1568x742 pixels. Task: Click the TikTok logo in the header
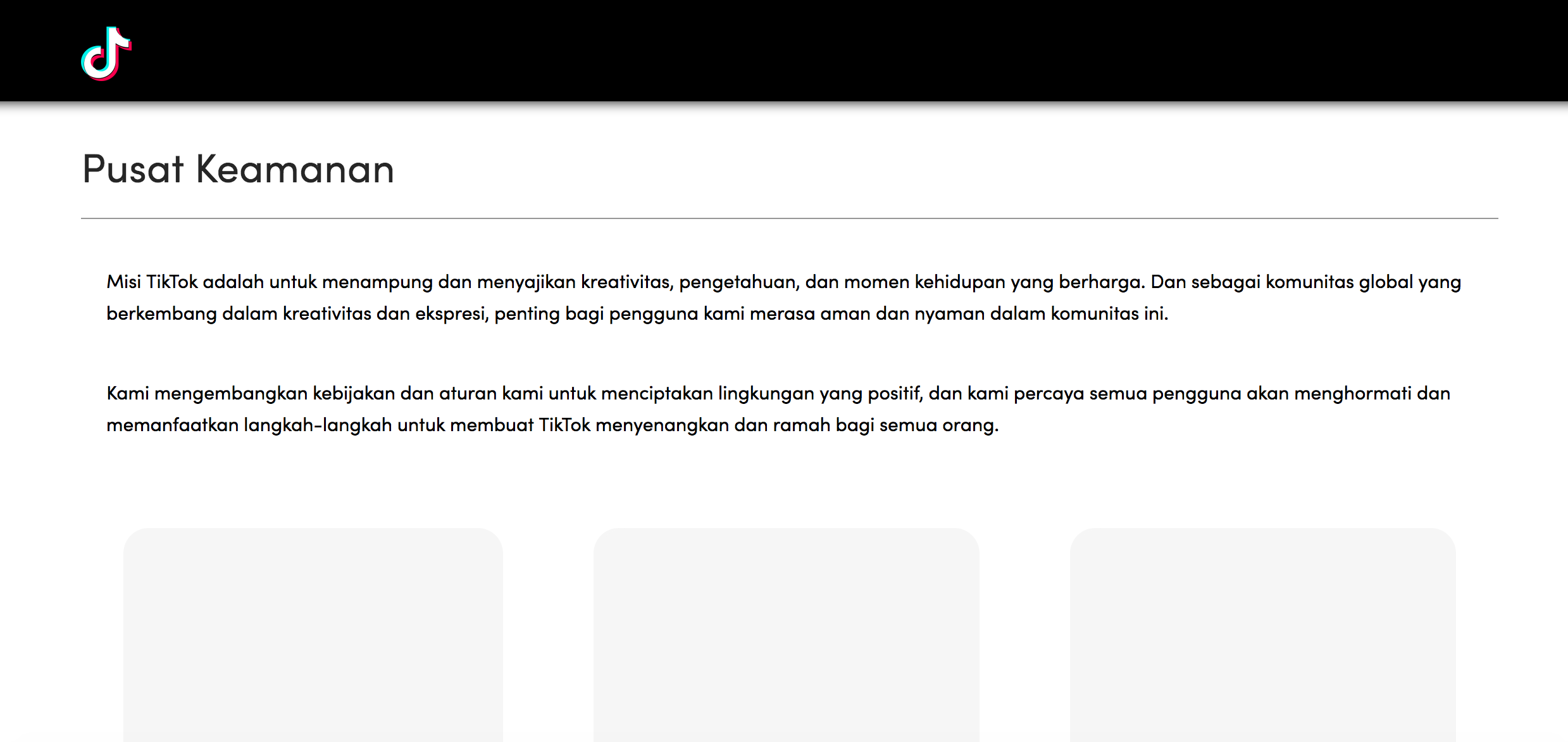pyautogui.click(x=106, y=54)
